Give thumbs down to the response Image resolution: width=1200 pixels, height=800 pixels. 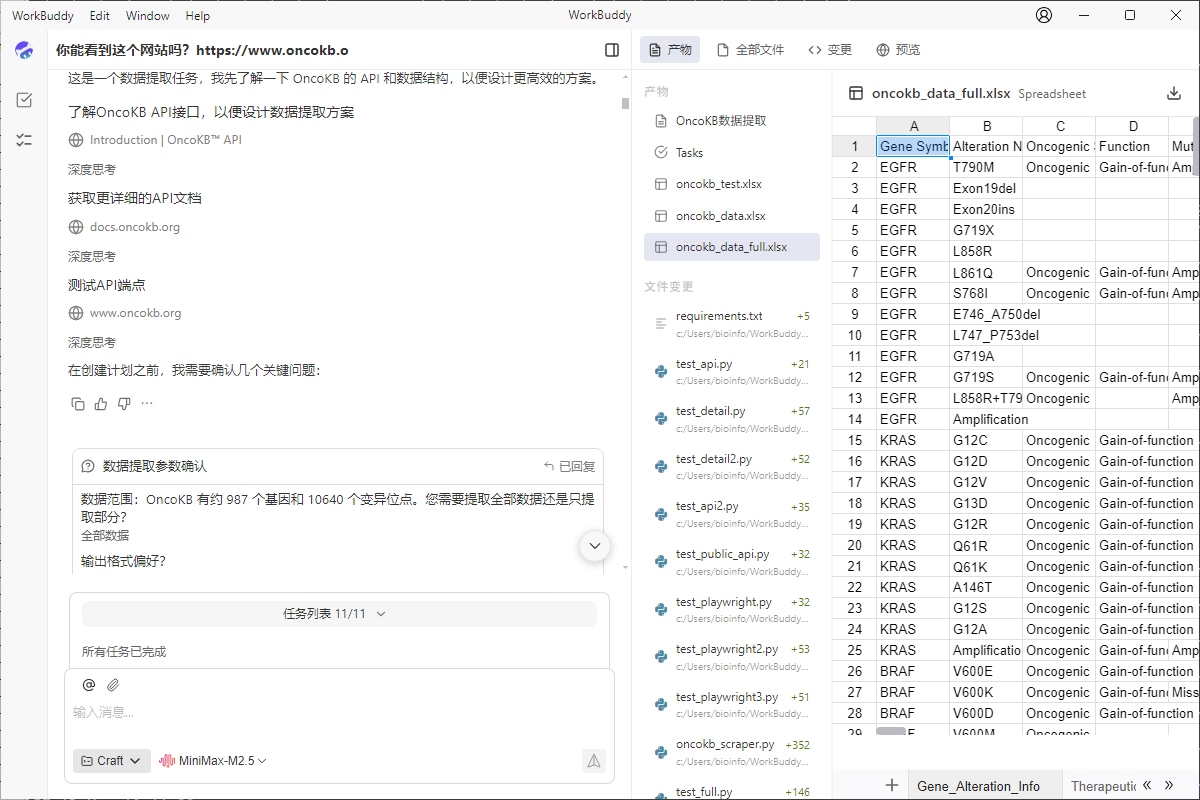[124, 404]
